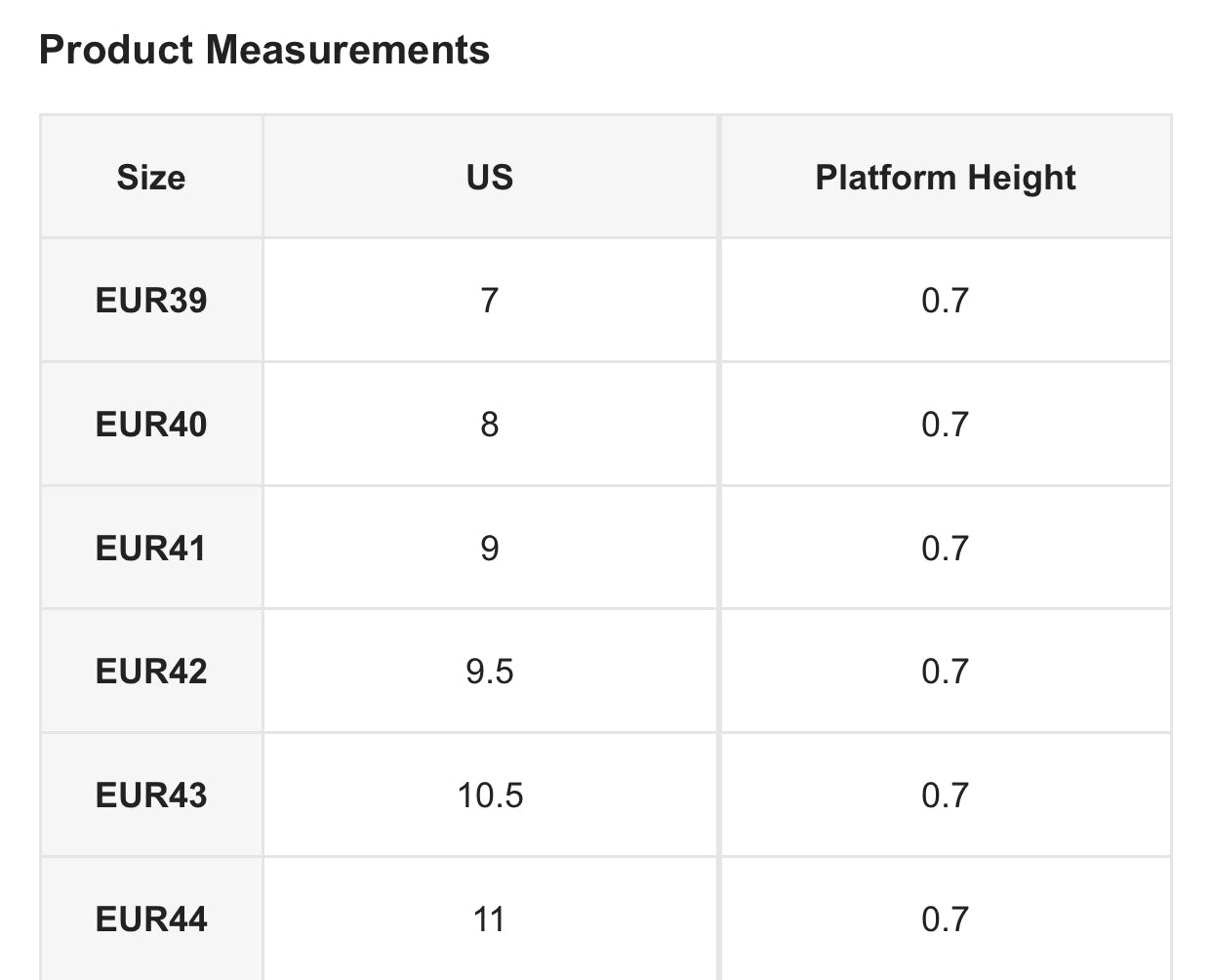Click the Size column header
The height and width of the screenshot is (980, 1212).
point(151,178)
